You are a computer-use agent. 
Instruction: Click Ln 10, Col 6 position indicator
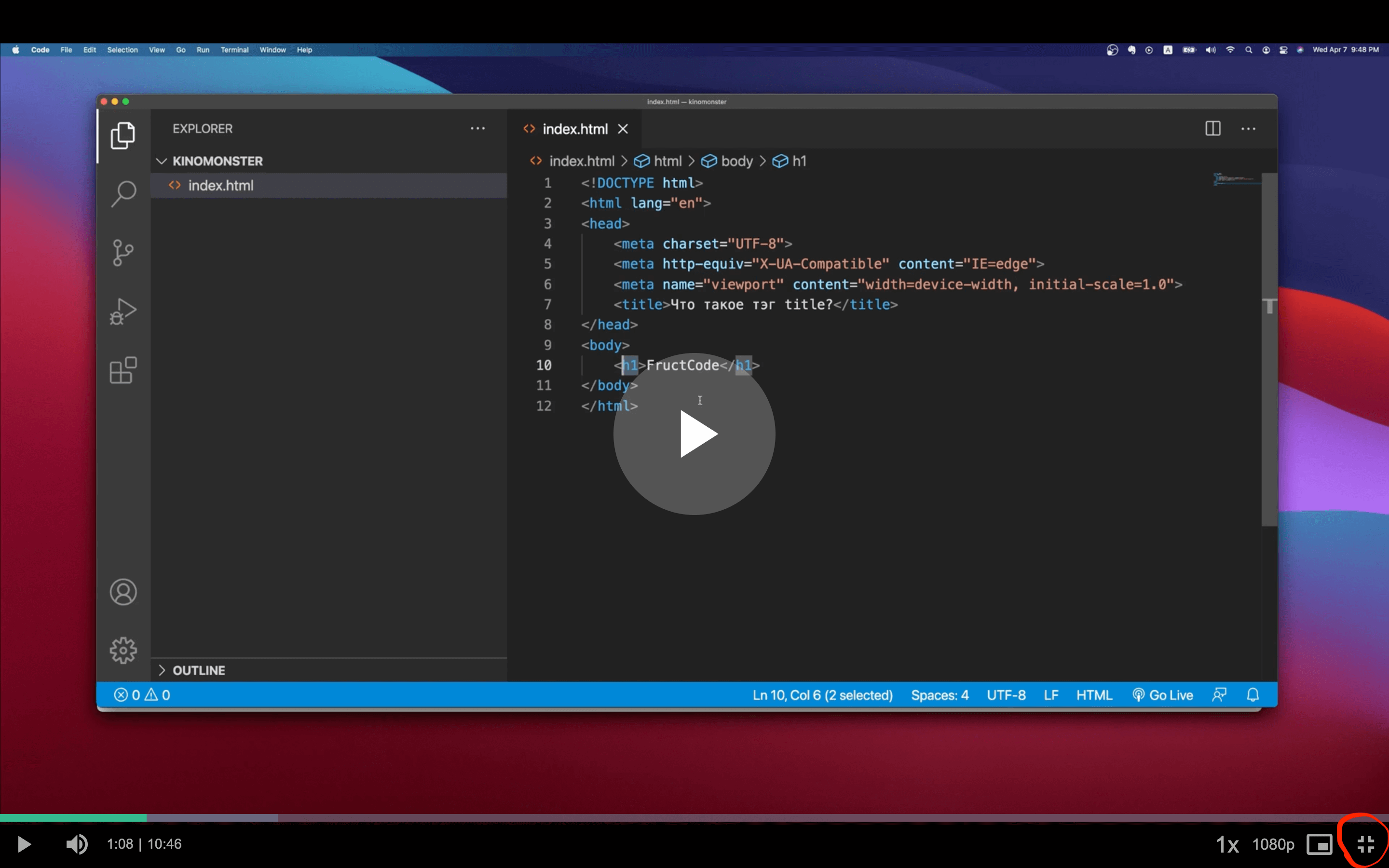click(x=822, y=695)
